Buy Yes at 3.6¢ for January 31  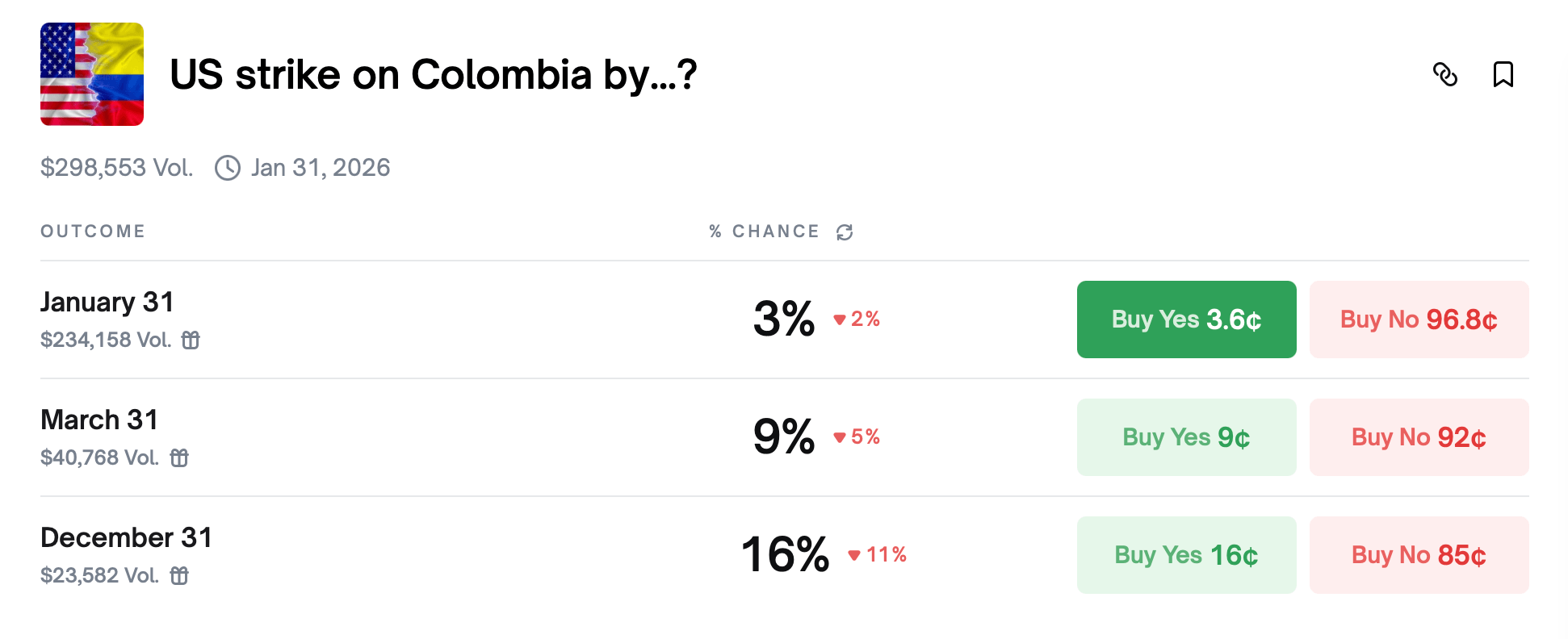click(1185, 319)
